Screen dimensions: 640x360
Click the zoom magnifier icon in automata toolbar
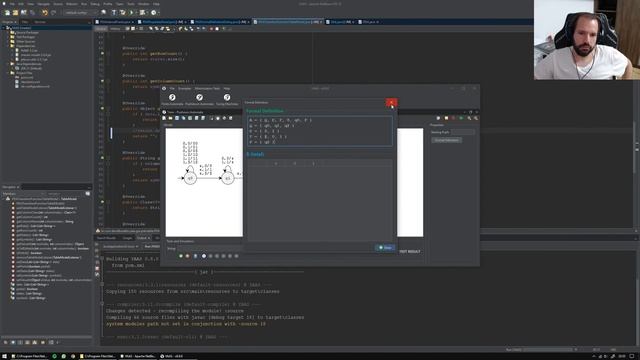[469, 118]
